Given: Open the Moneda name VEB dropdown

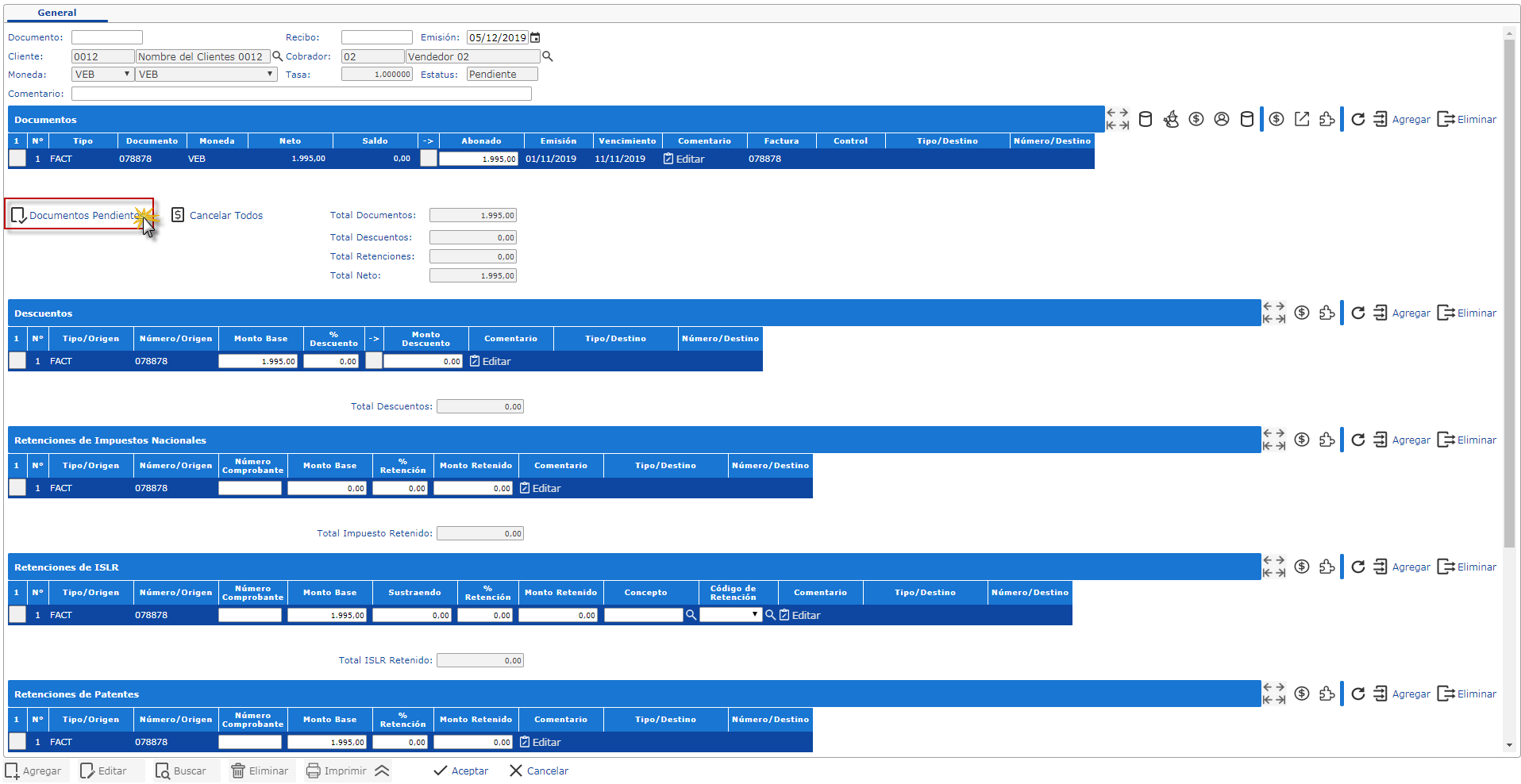Looking at the screenshot, I should [x=206, y=74].
